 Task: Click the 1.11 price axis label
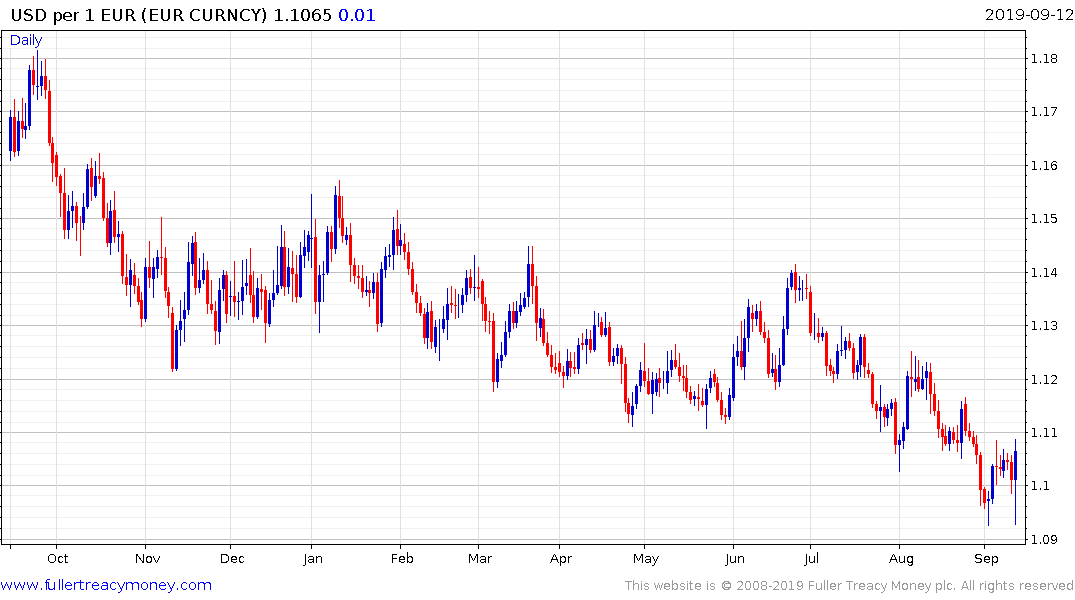[1044, 433]
